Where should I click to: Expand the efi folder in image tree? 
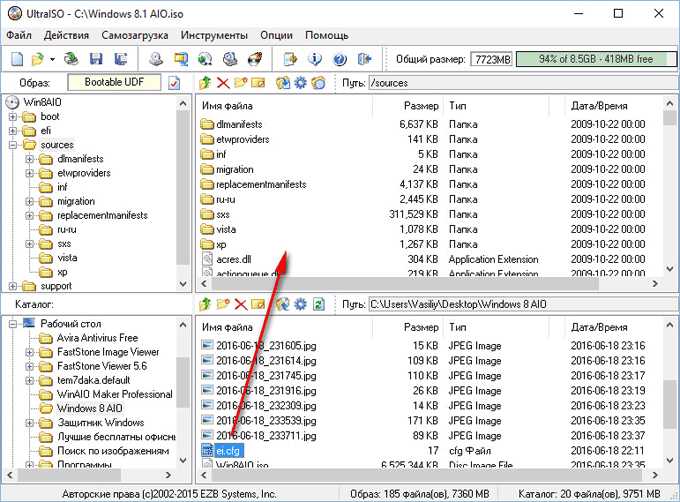click(x=13, y=130)
